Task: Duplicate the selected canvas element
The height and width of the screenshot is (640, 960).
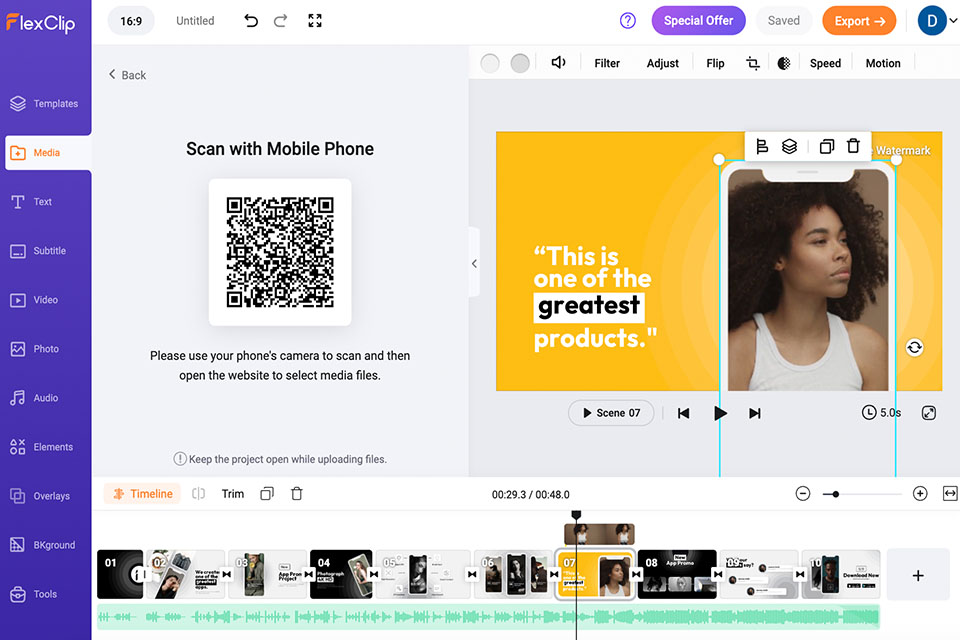Action: click(827, 146)
